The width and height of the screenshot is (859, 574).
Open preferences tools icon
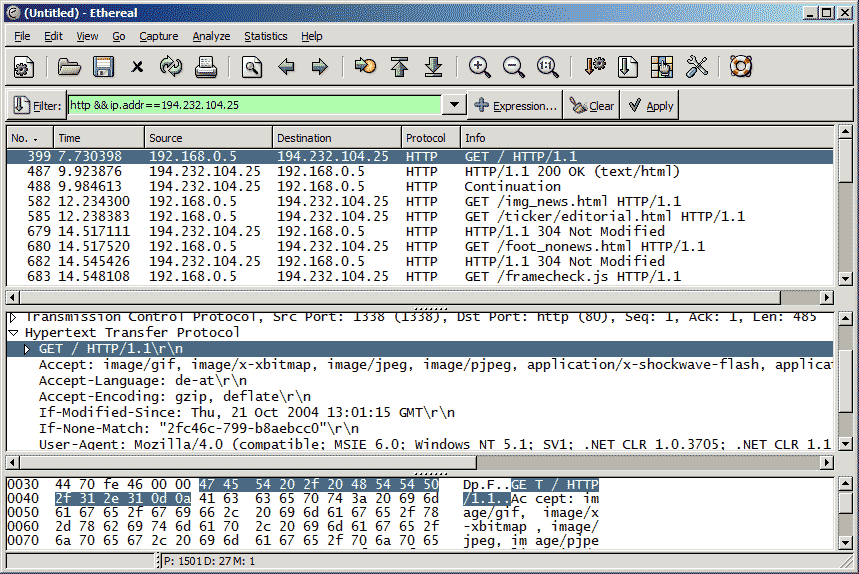click(x=696, y=67)
